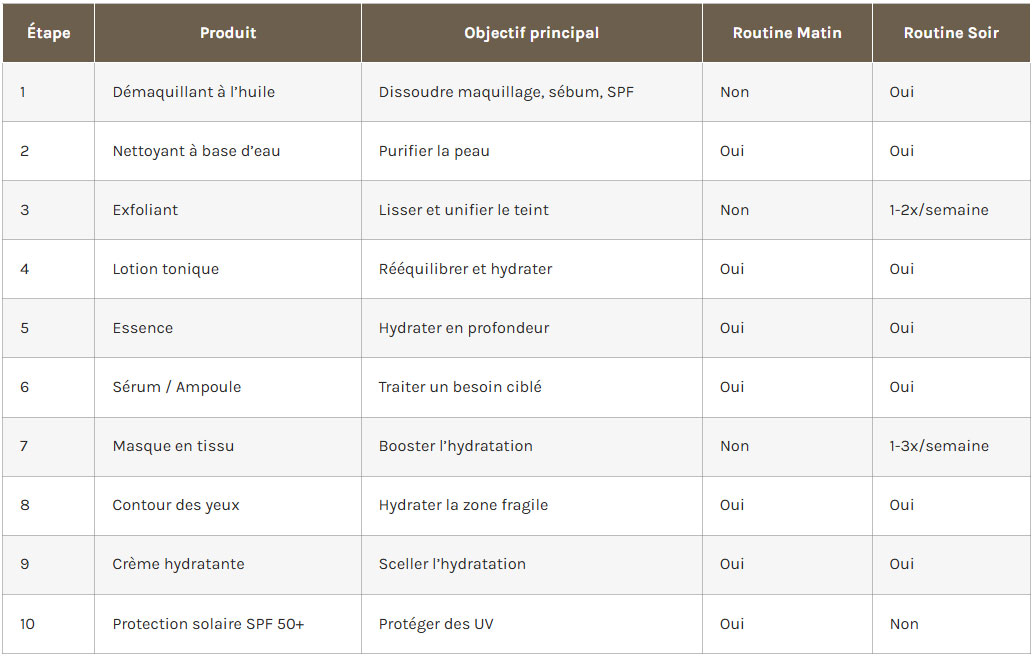Click the "1-2x/semaine" evening routine cell

(938, 210)
